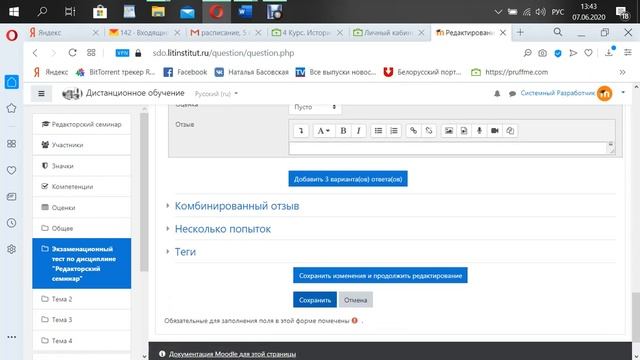This screenshot has height=360, width=640.
Task: Toggle italic formatting in the feedback editor
Action: 358,131
